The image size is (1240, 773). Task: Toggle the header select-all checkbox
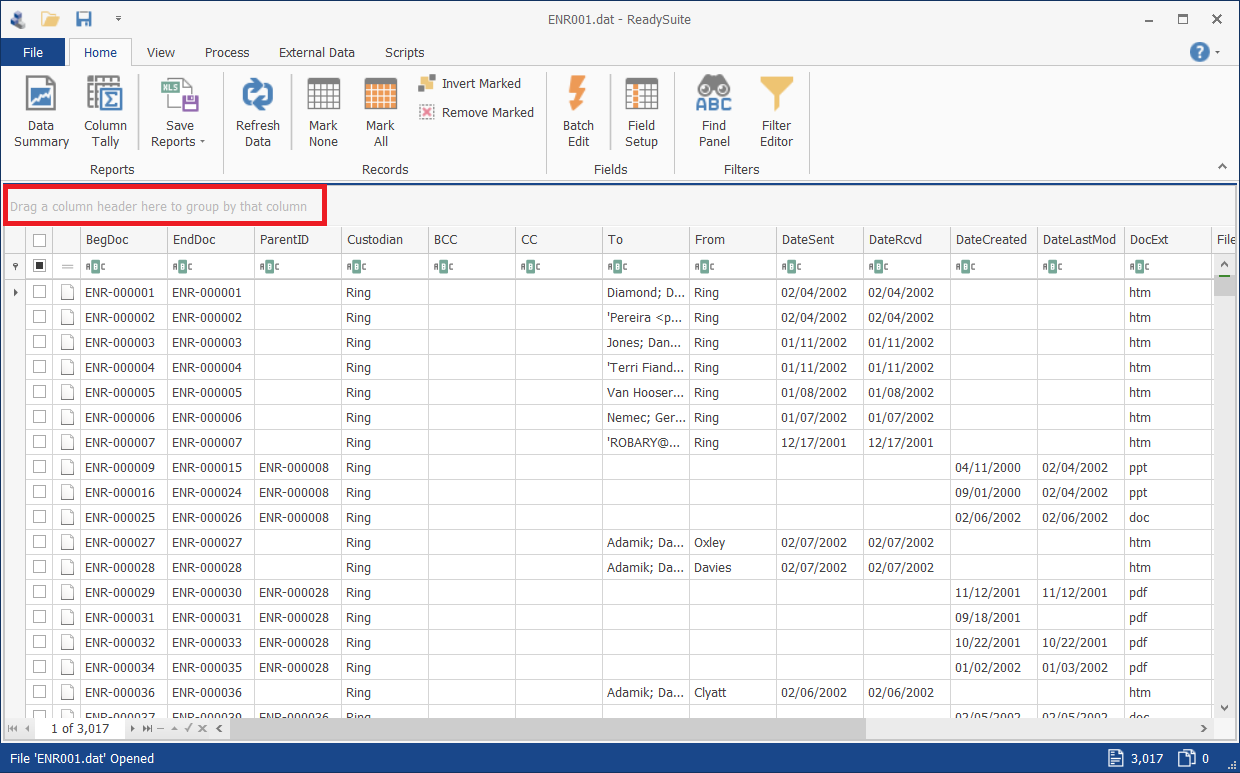[x=40, y=240]
